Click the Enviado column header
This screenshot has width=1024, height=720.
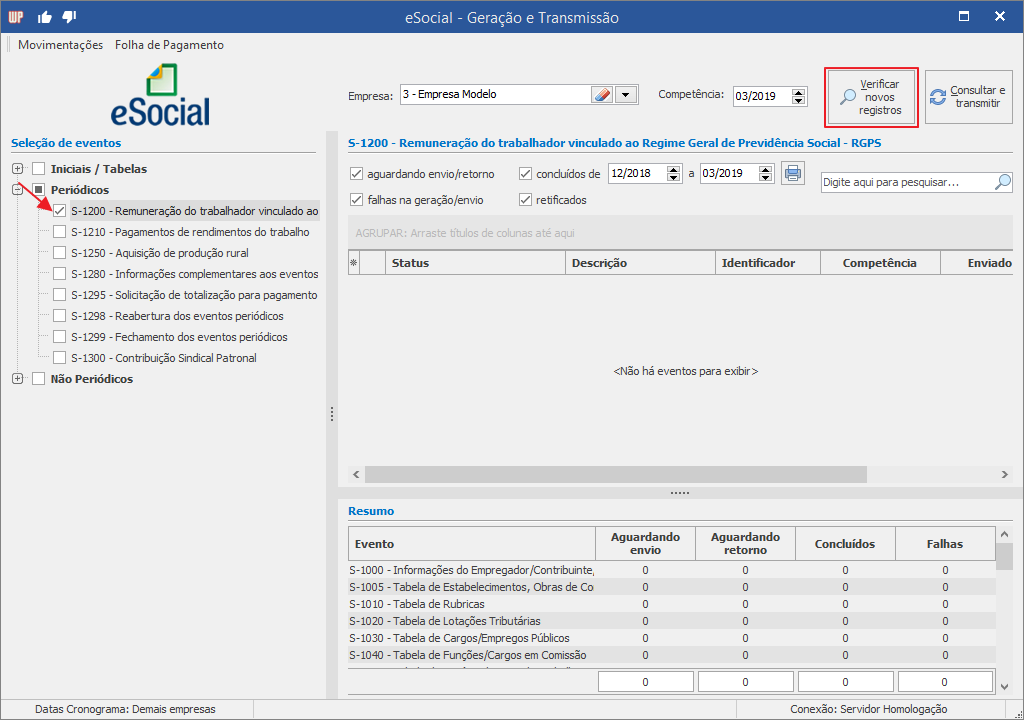(x=977, y=263)
